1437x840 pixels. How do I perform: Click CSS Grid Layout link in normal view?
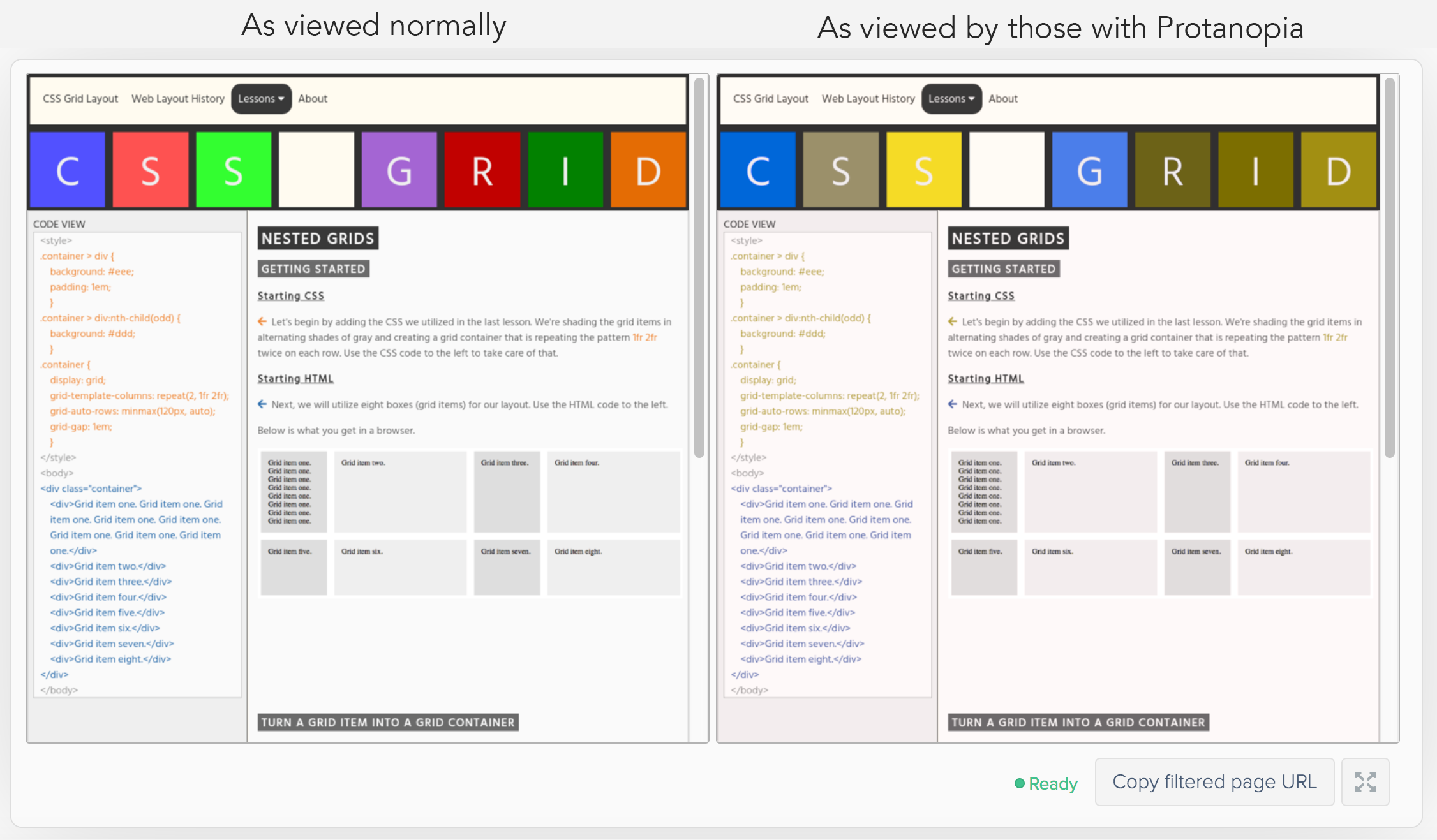[80, 99]
